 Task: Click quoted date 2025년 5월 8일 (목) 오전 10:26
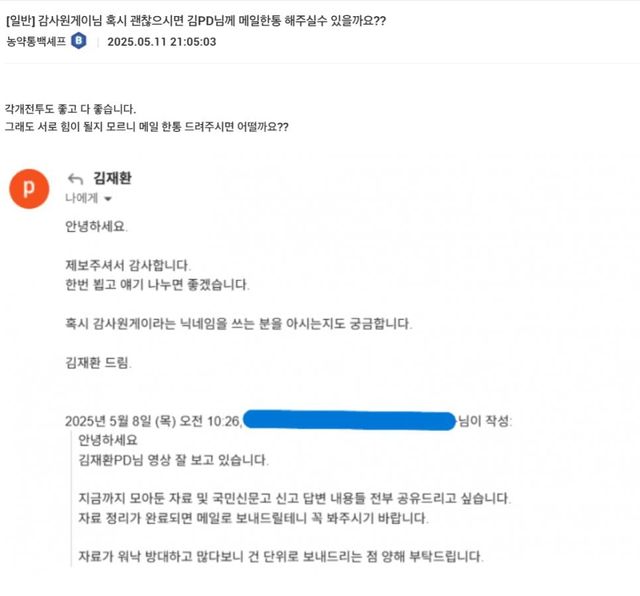point(153,421)
